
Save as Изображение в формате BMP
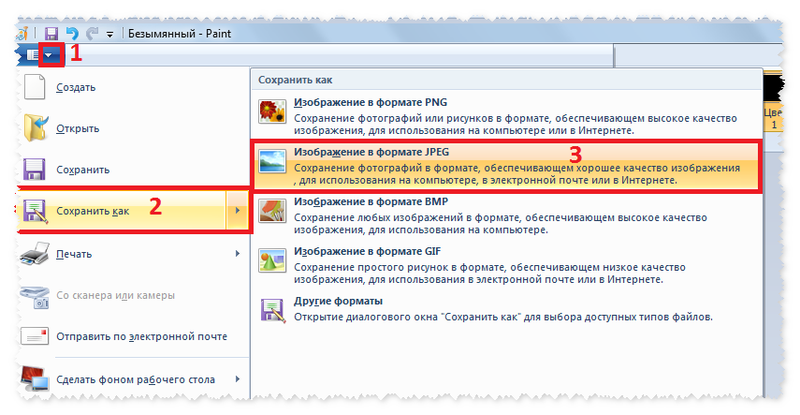click(507, 215)
